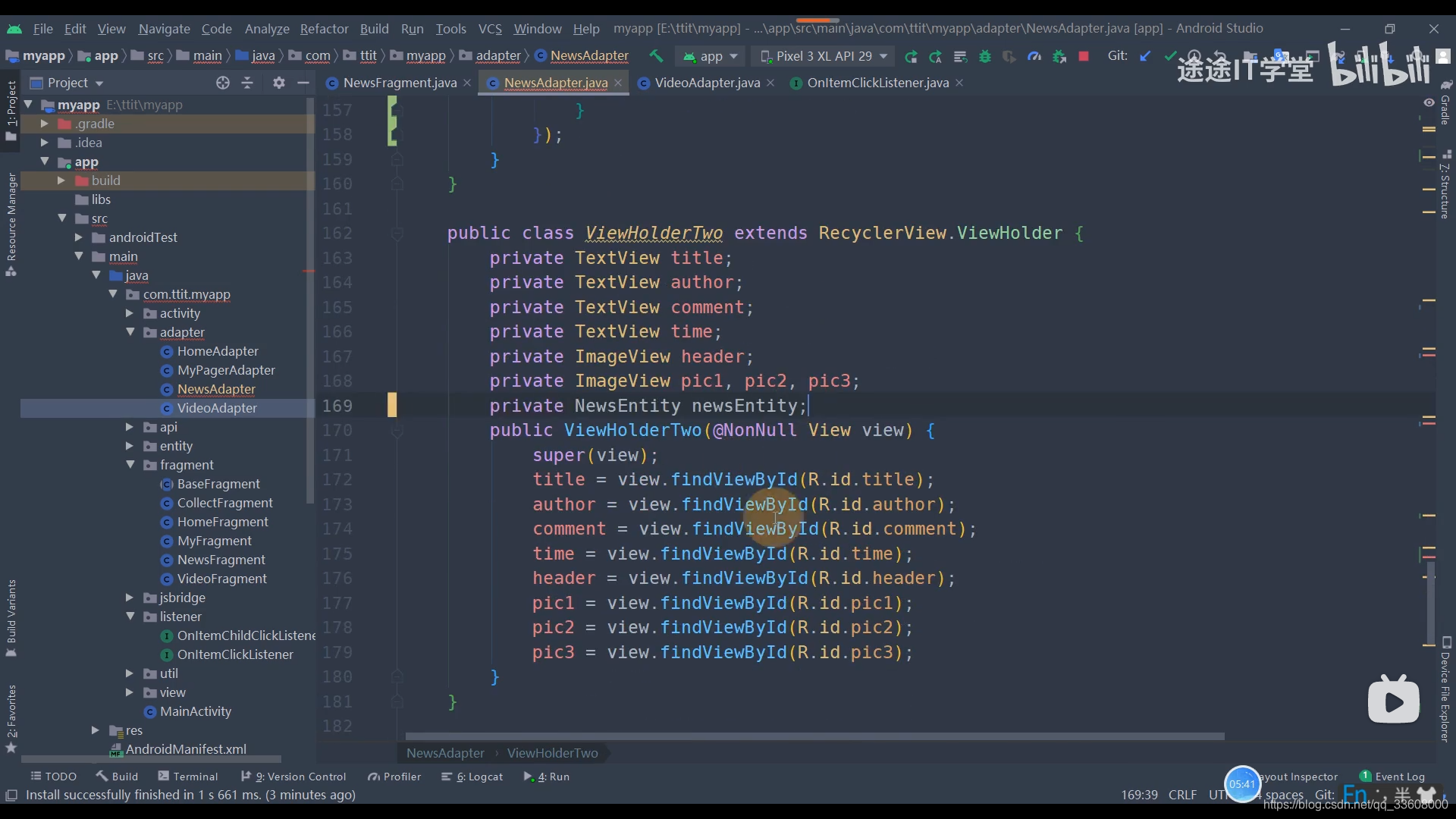Open the Refactor menu
Screen dimensions: 1456x819
click(324, 29)
